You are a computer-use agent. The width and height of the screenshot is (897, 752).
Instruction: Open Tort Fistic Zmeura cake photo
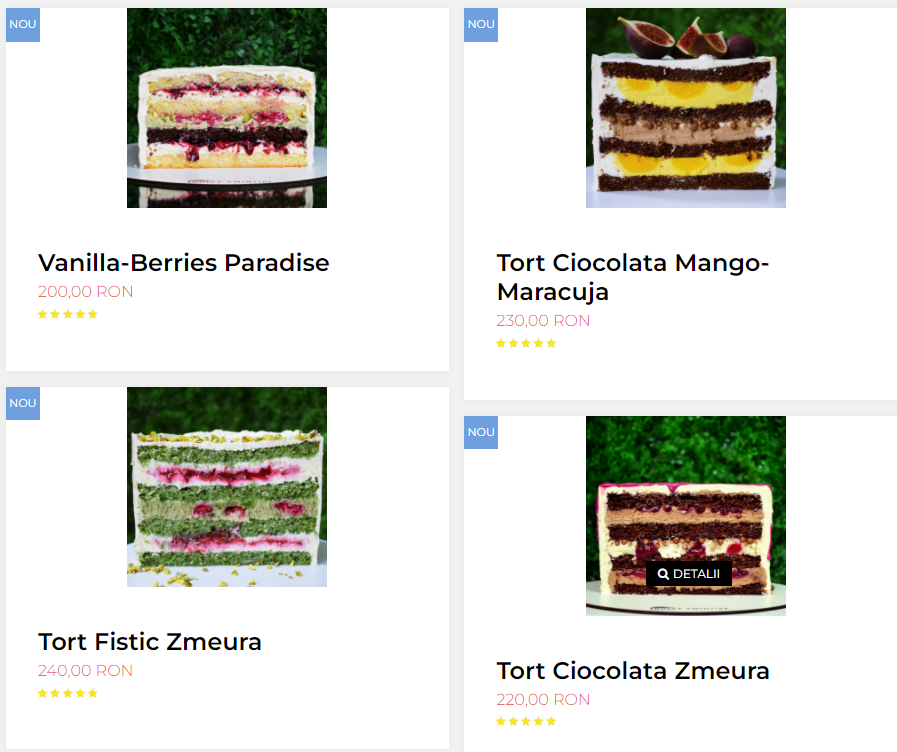click(x=227, y=487)
